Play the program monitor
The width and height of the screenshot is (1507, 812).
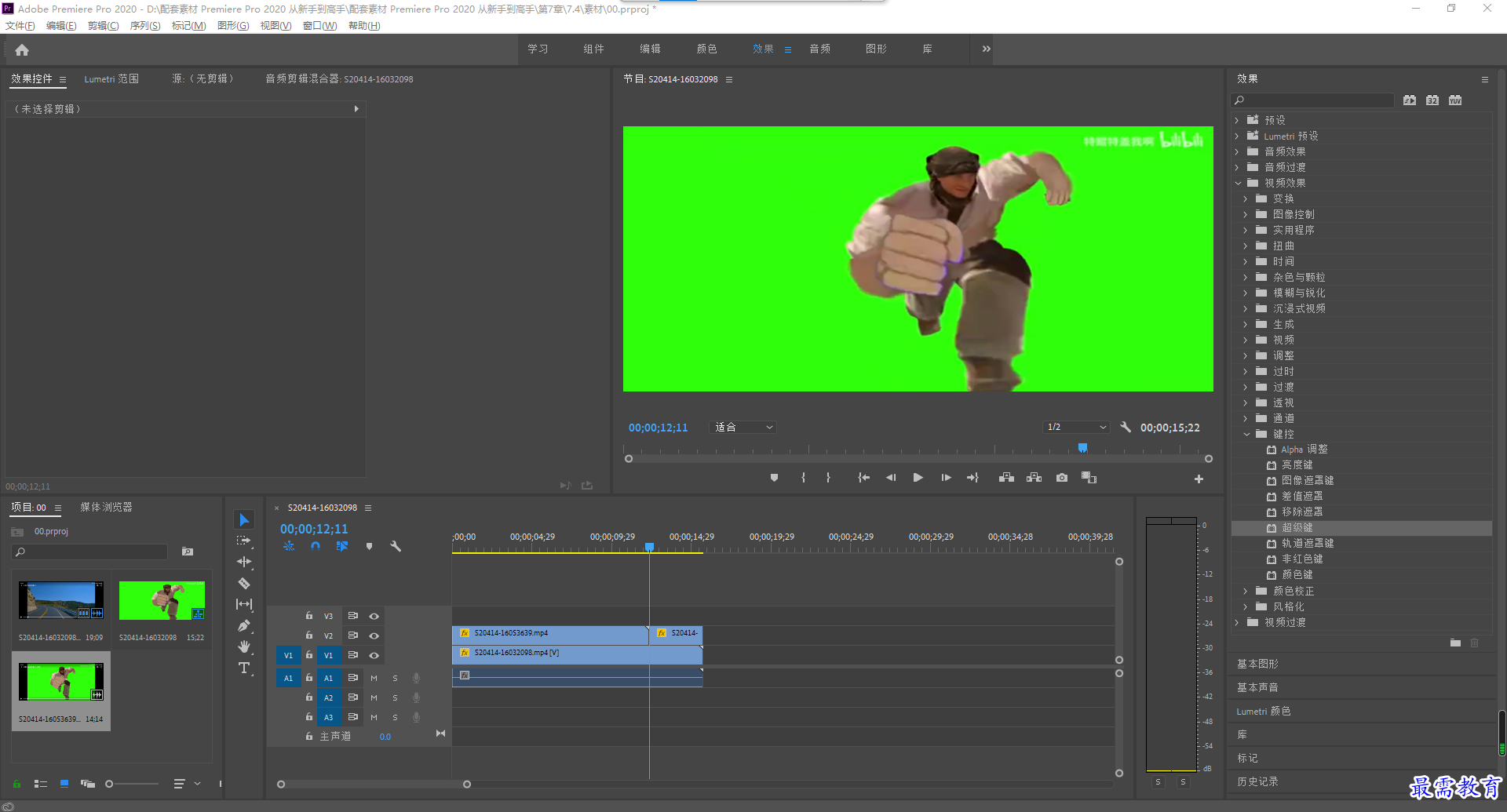tap(918, 478)
